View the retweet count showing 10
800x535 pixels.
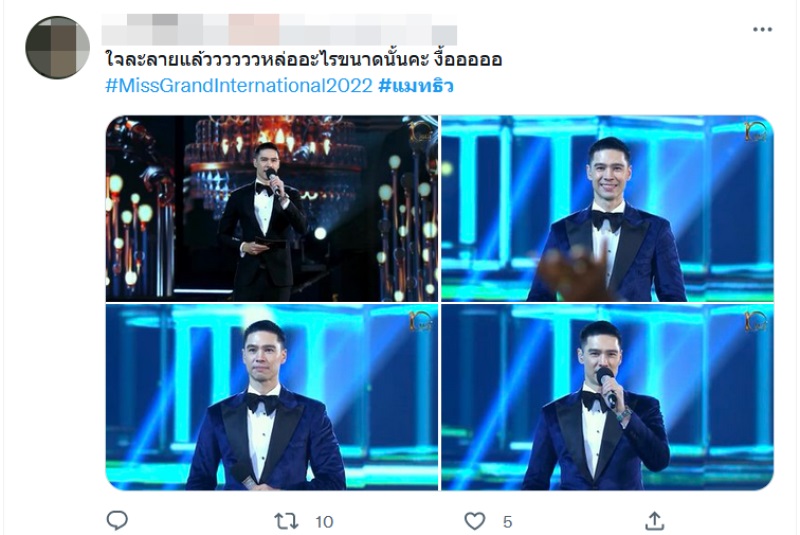pyautogui.click(x=324, y=522)
